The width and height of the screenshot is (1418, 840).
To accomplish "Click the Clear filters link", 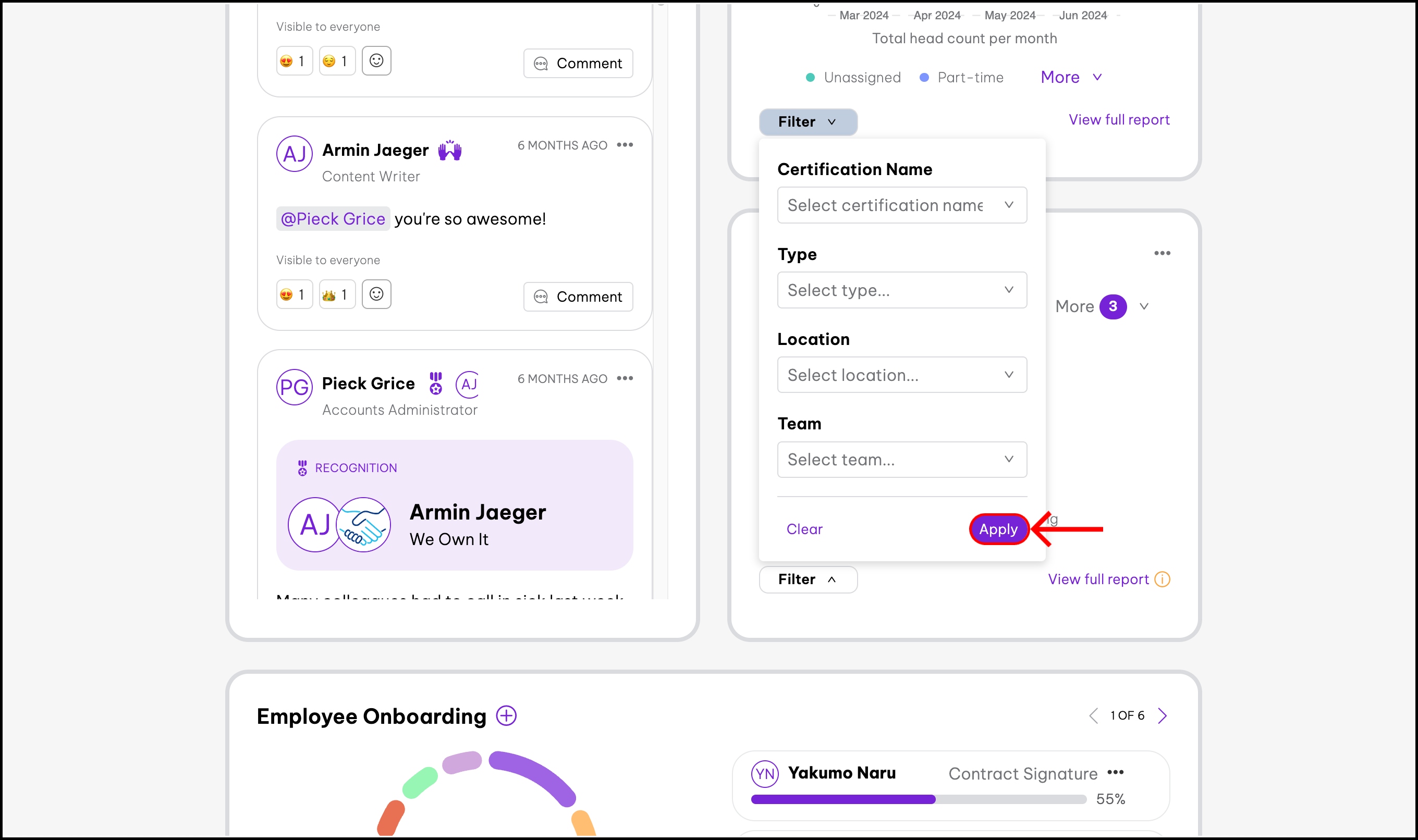I will [x=804, y=529].
